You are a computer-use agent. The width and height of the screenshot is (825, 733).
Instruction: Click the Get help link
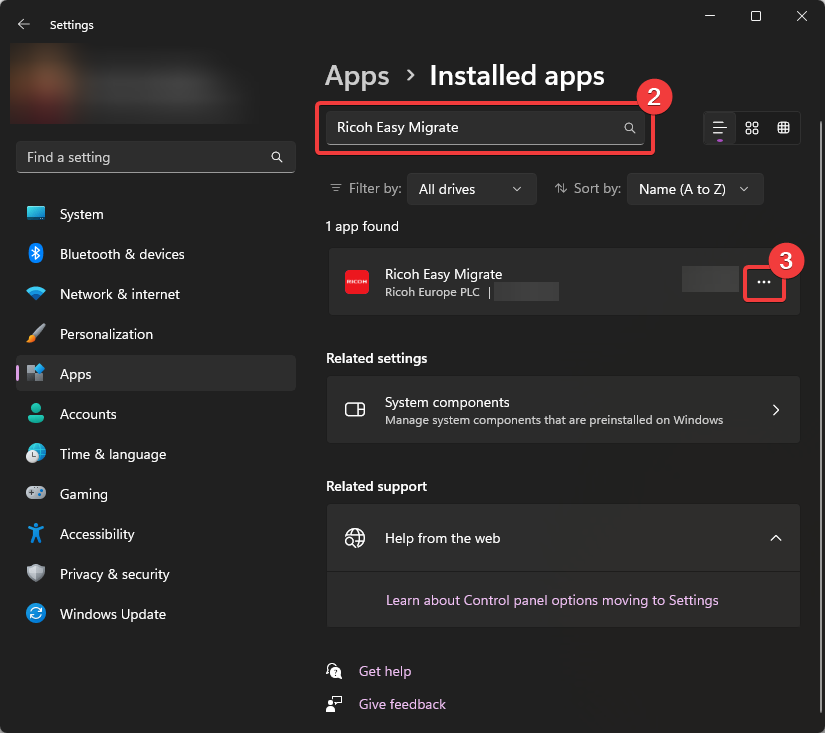384,671
